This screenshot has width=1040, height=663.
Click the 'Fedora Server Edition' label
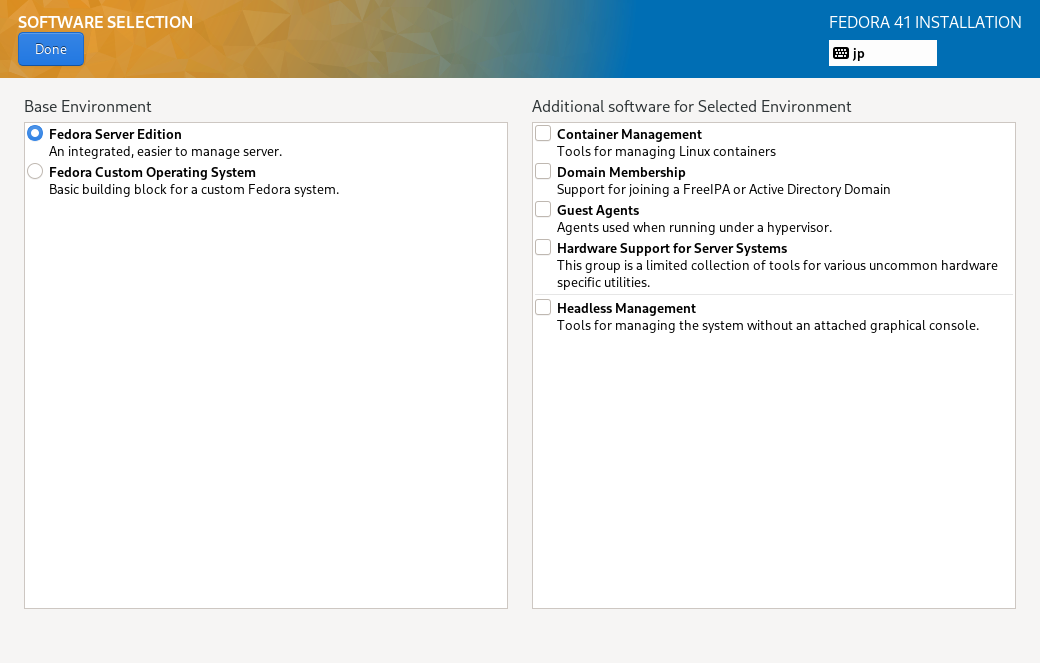[x=115, y=134]
